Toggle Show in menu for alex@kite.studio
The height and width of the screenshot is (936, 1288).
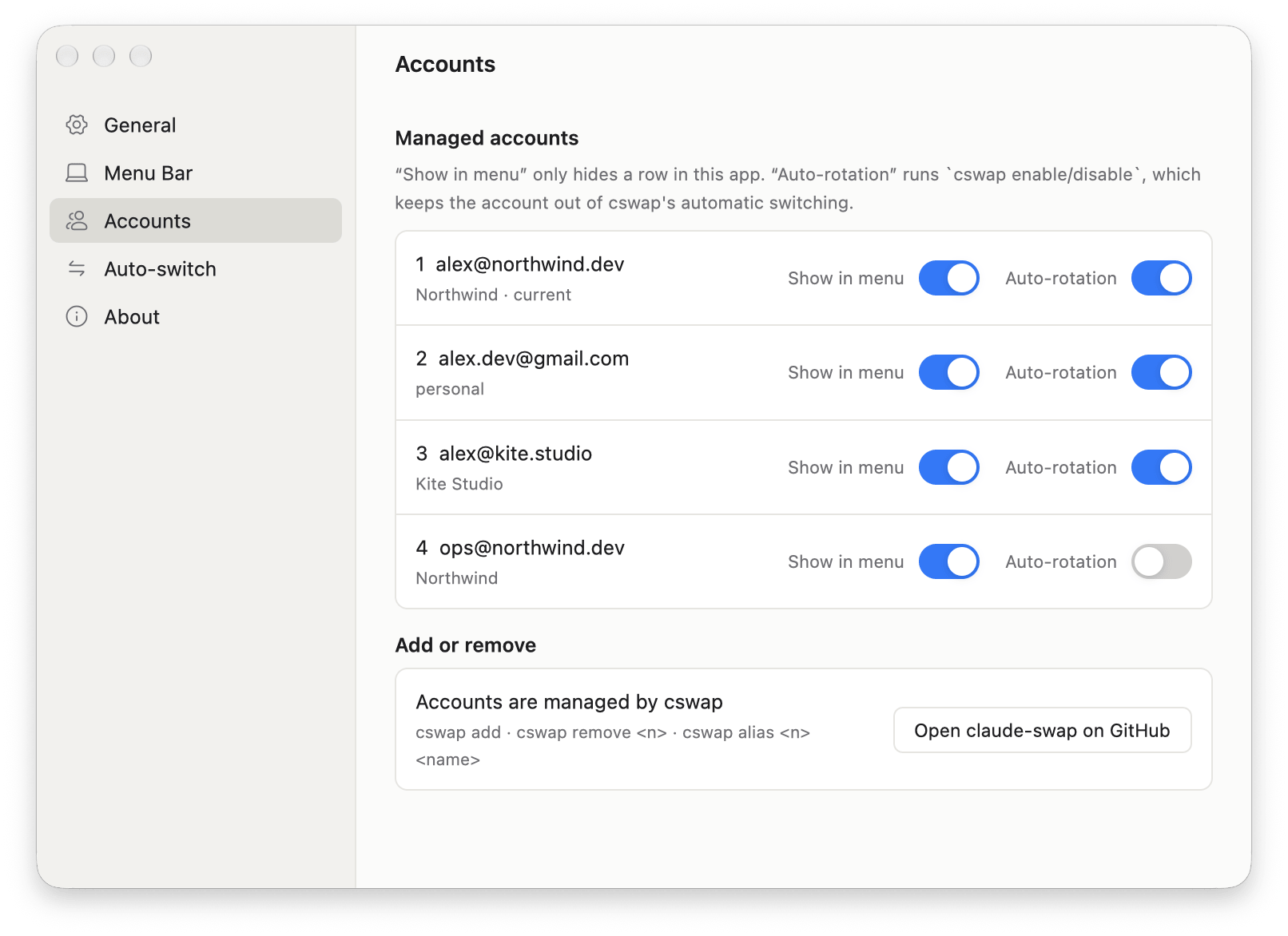[x=948, y=467]
